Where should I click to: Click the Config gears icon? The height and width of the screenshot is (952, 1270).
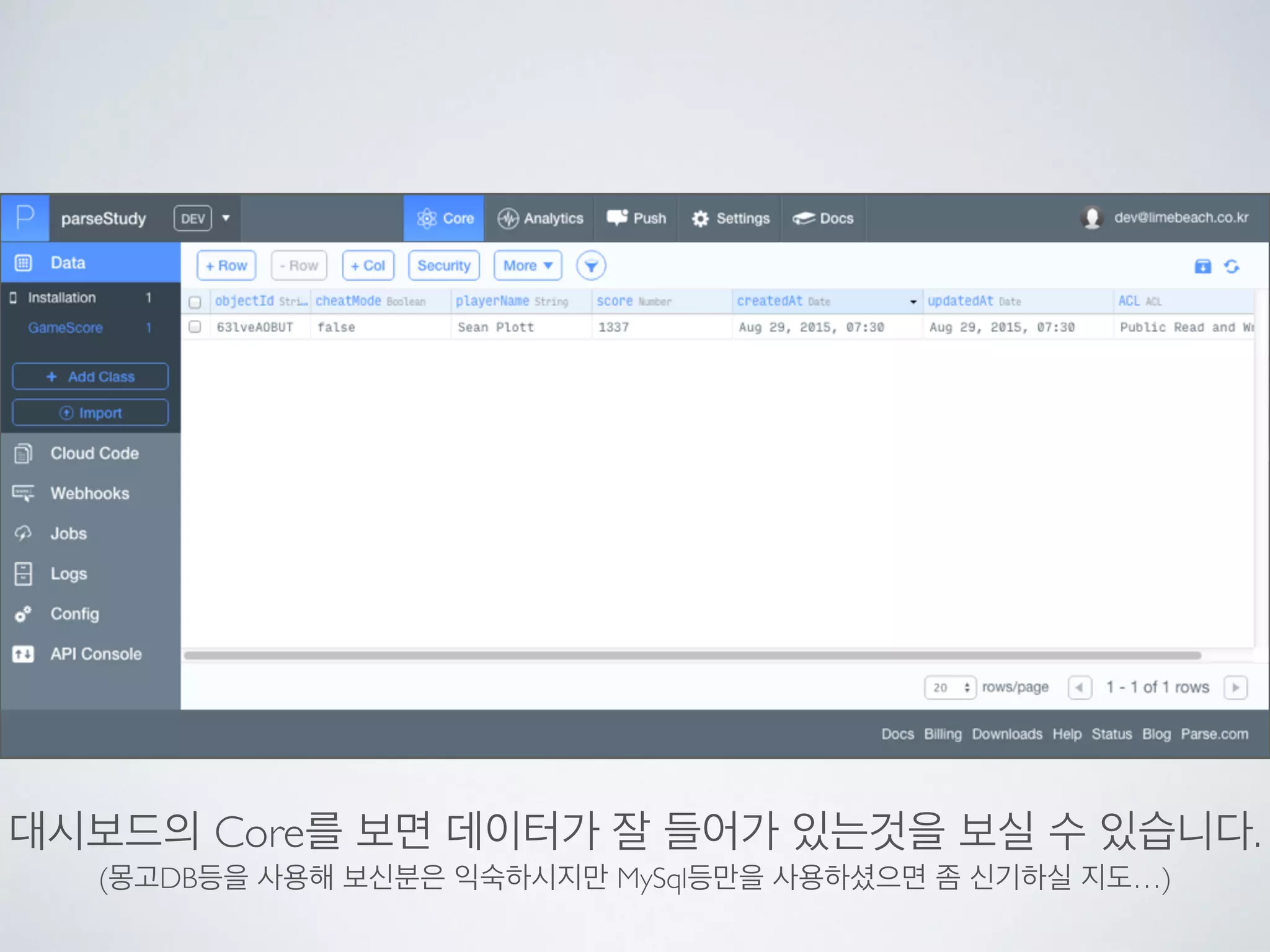(23, 614)
